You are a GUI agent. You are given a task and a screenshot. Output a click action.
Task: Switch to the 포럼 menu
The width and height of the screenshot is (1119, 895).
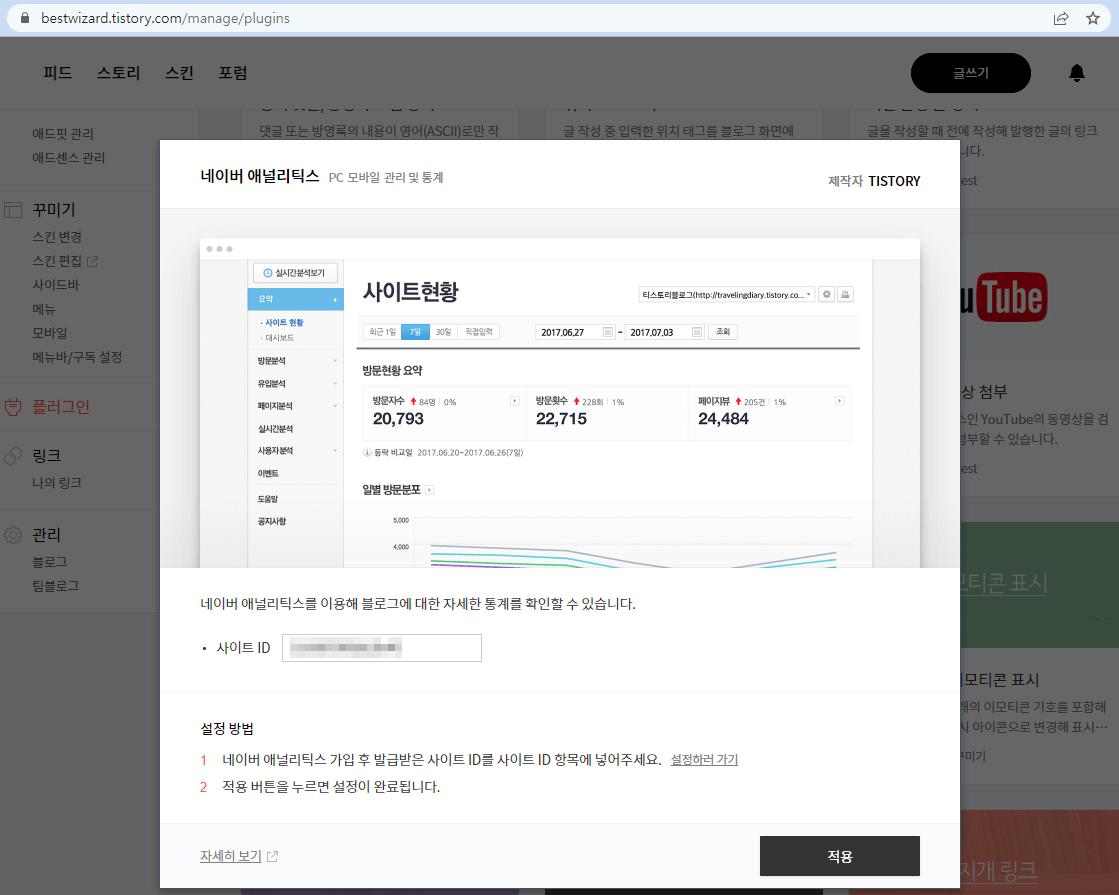[232, 72]
